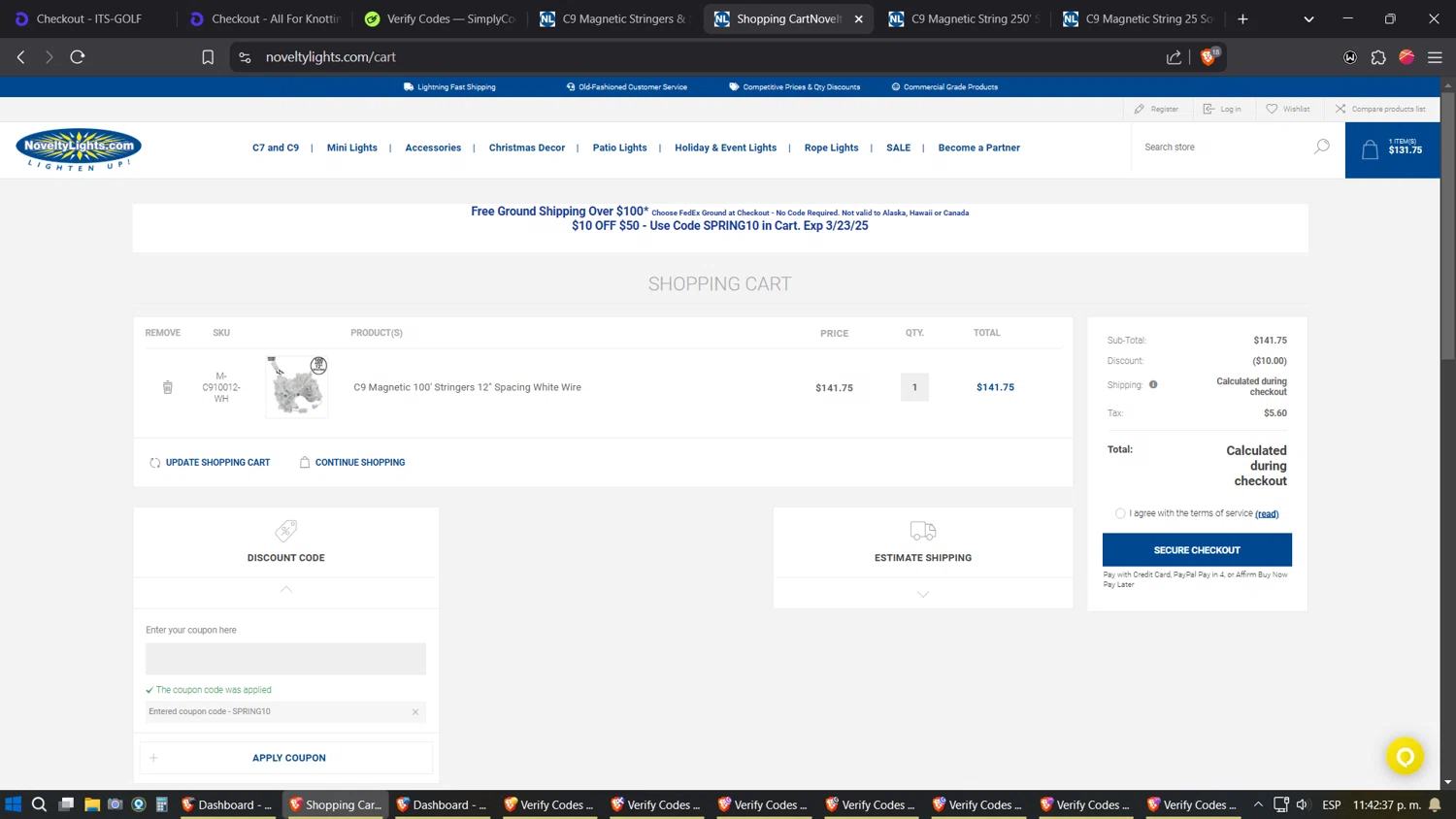This screenshot has width=1456, height=819.
Task: Open the C9 Magnetic 100' Stringers product link
Action: click(467, 387)
